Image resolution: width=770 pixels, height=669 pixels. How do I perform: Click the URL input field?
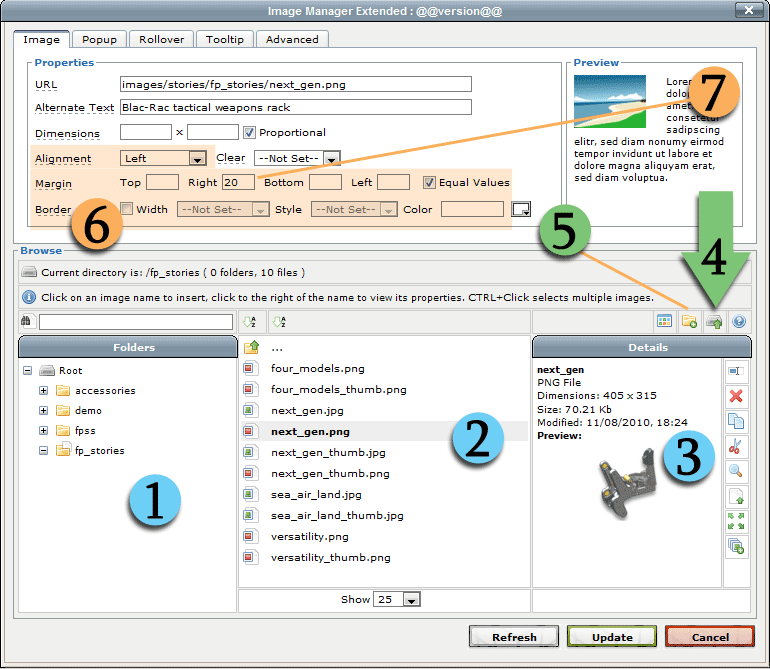click(296, 84)
